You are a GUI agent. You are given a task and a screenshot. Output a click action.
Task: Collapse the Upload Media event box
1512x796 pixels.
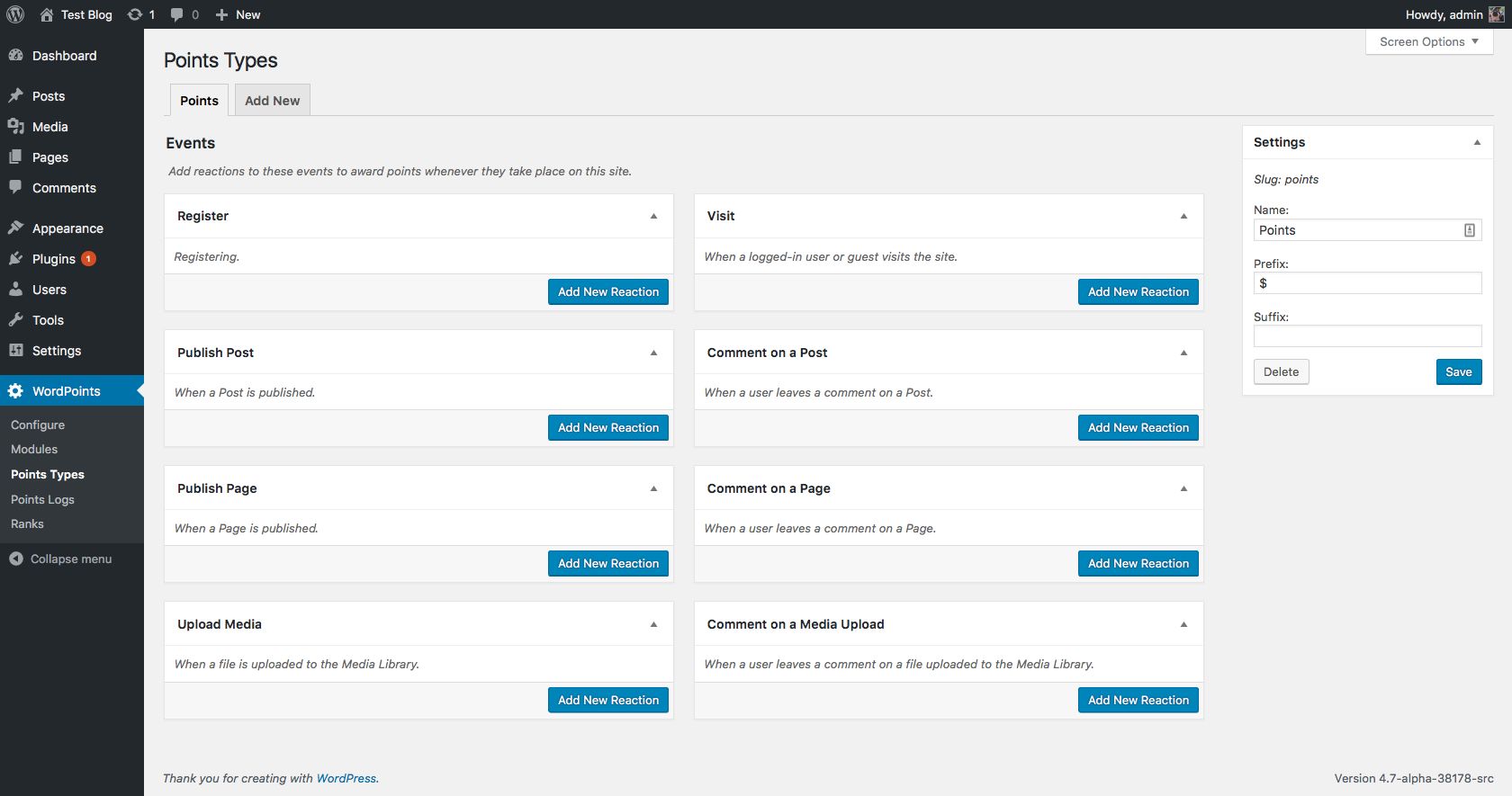click(654, 624)
